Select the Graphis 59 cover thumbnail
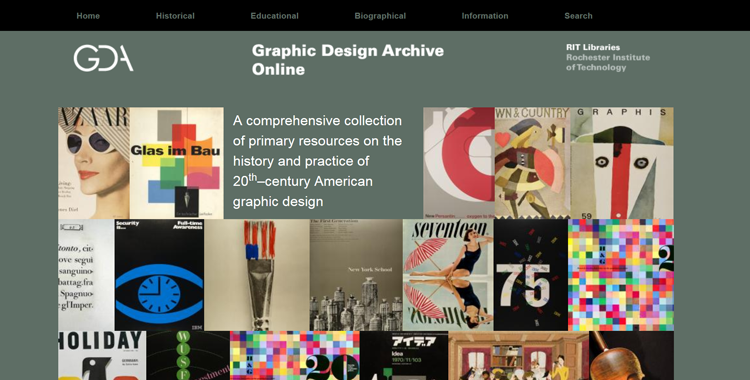This screenshot has width=750, height=380. (x=622, y=163)
